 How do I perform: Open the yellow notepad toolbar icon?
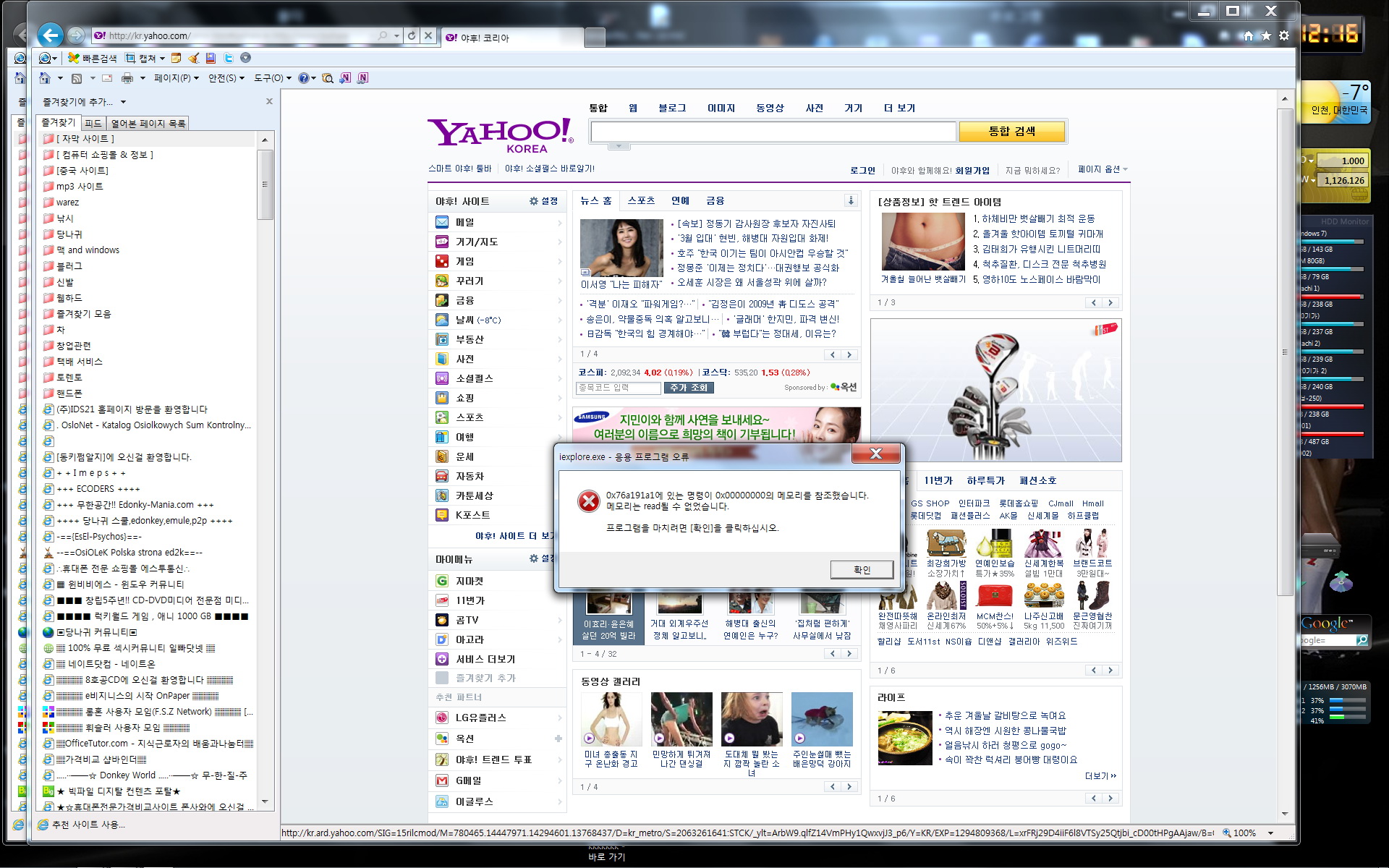[176, 58]
